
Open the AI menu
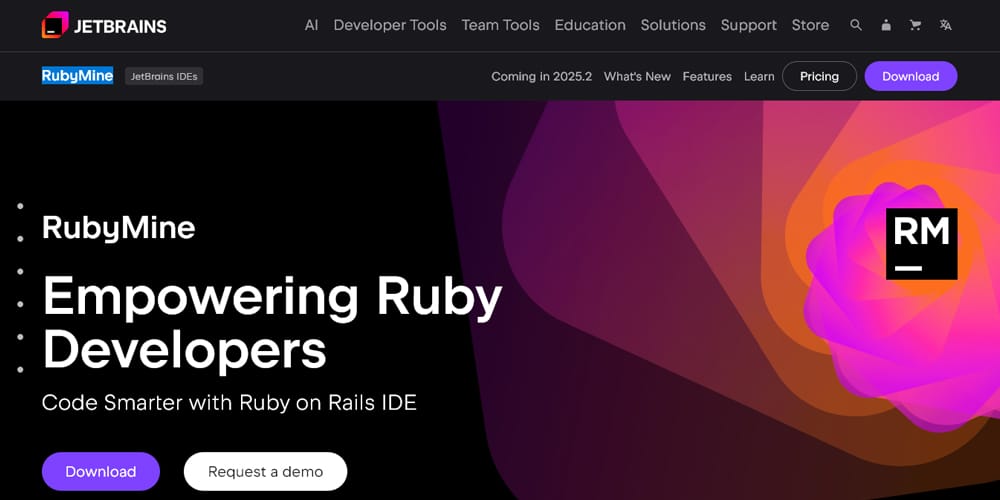pos(311,26)
